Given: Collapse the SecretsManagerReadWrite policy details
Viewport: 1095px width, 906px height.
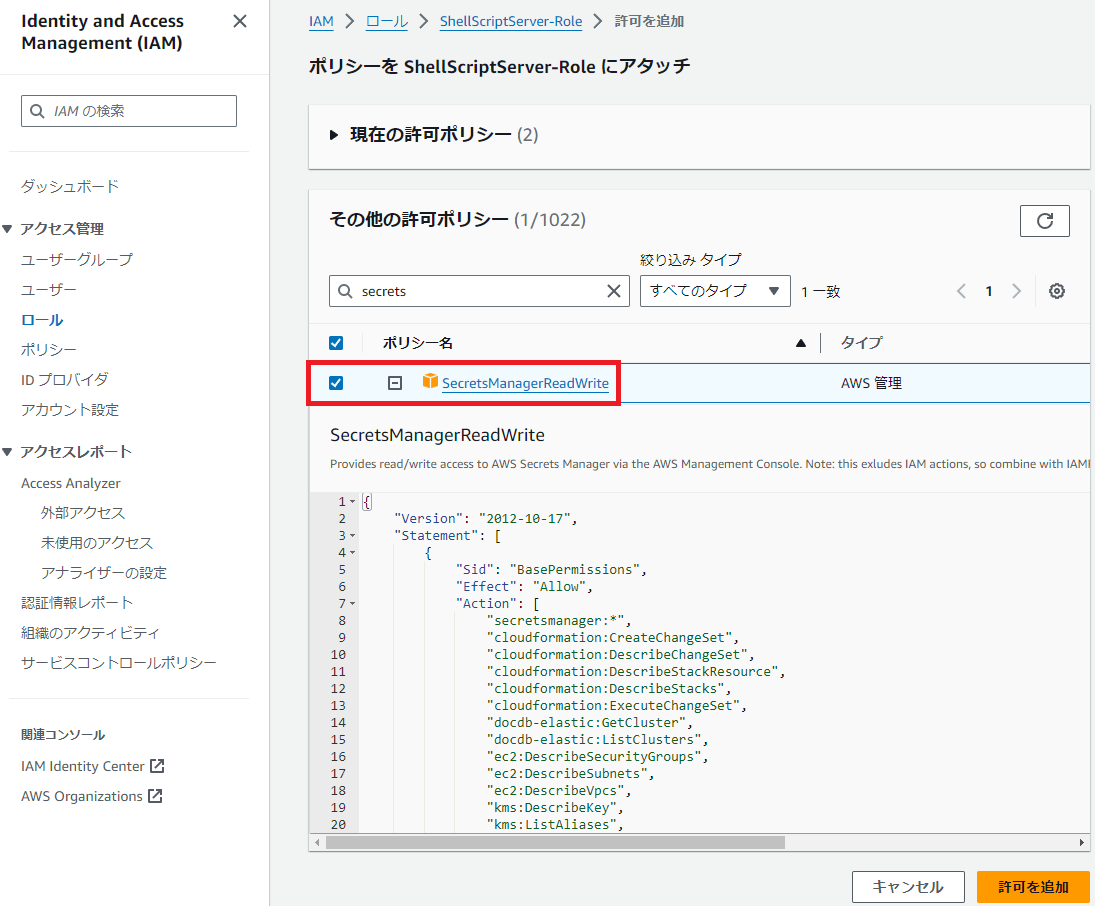Looking at the screenshot, I should click(395, 383).
